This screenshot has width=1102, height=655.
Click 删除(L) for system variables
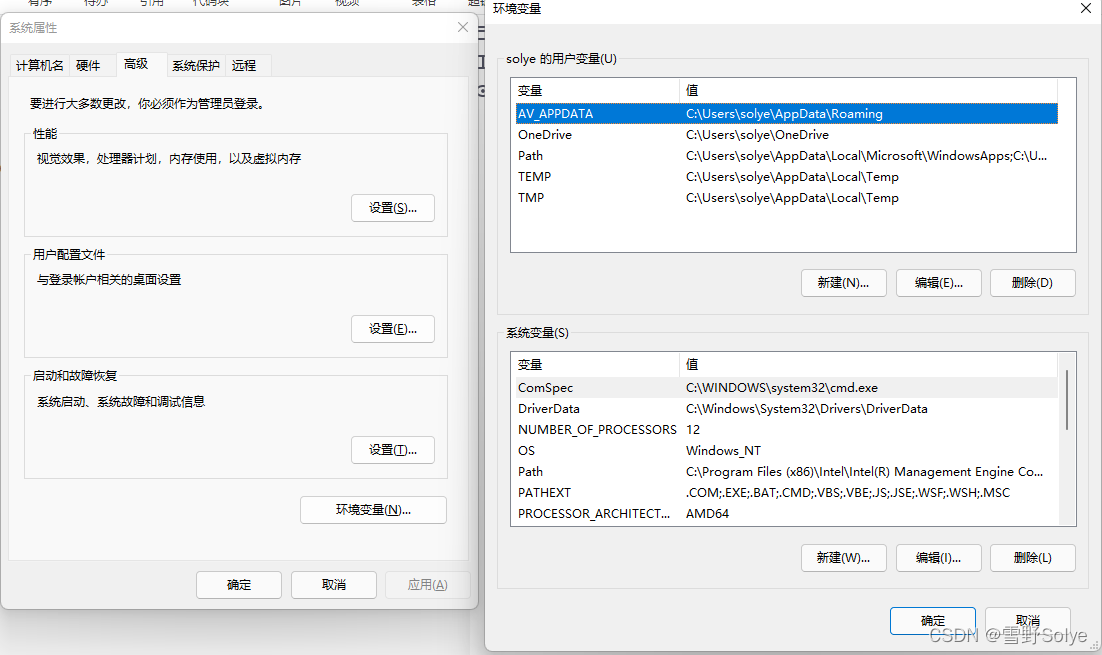tap(1032, 558)
